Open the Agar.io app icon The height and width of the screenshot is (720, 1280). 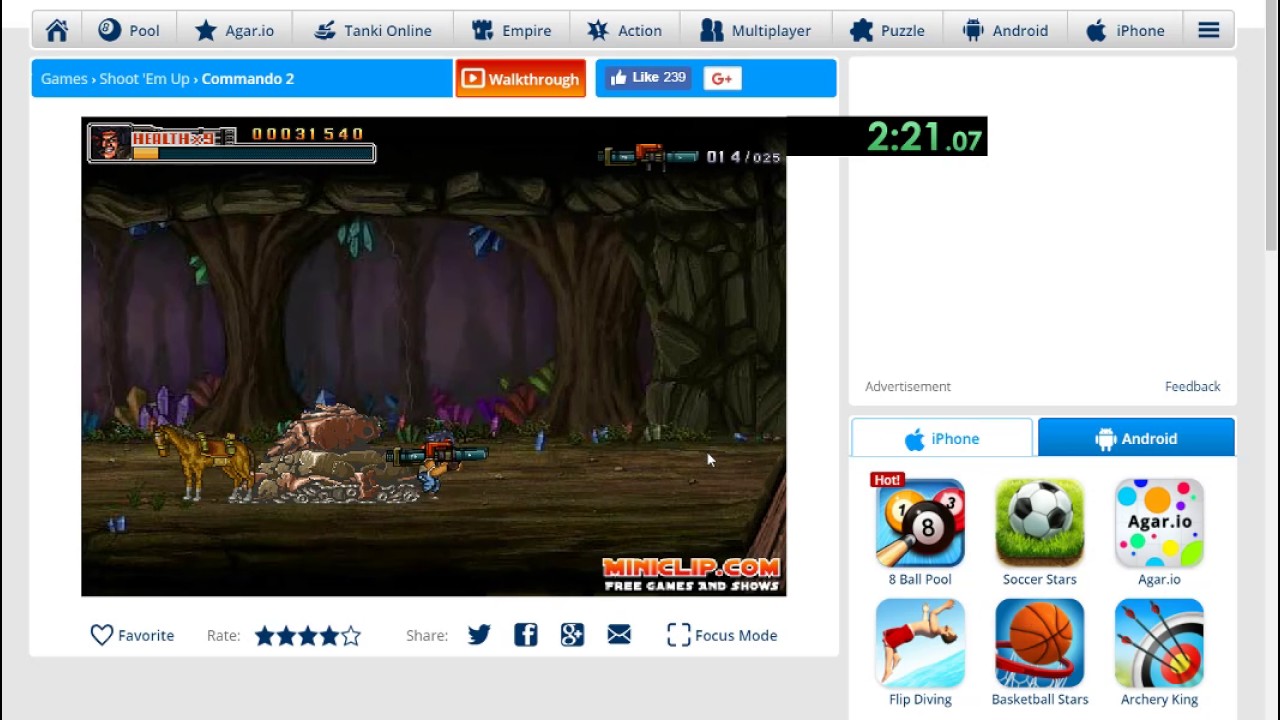click(x=1159, y=523)
